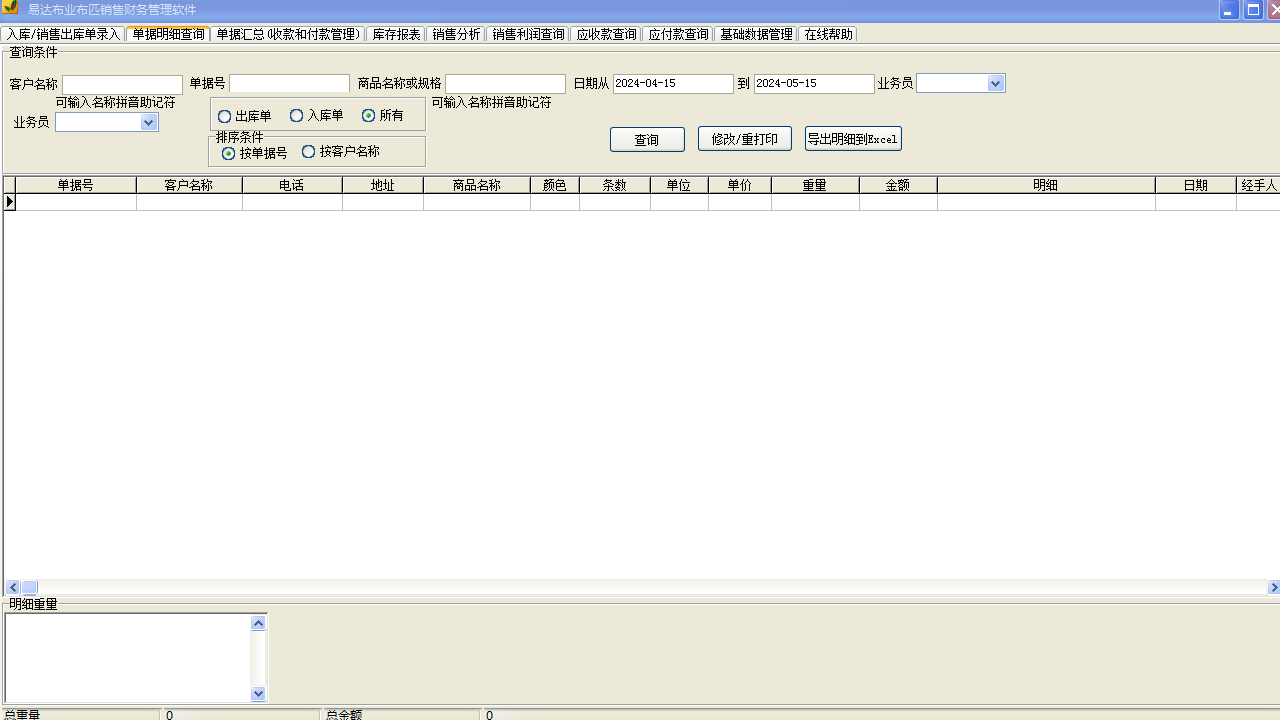Expand the 业务员 dropdown below 客户名称 field
Viewport: 1280px width, 720px height.
click(149, 121)
